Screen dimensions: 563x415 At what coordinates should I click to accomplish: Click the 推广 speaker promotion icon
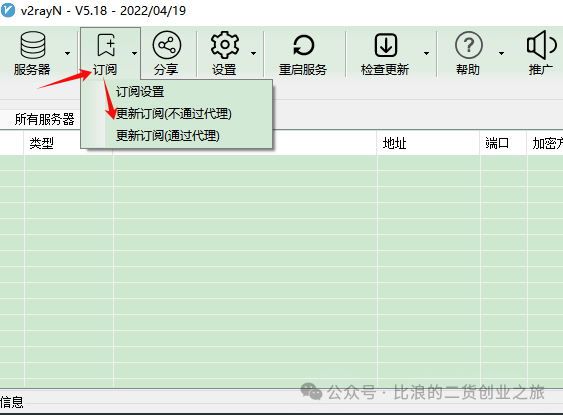(541, 45)
